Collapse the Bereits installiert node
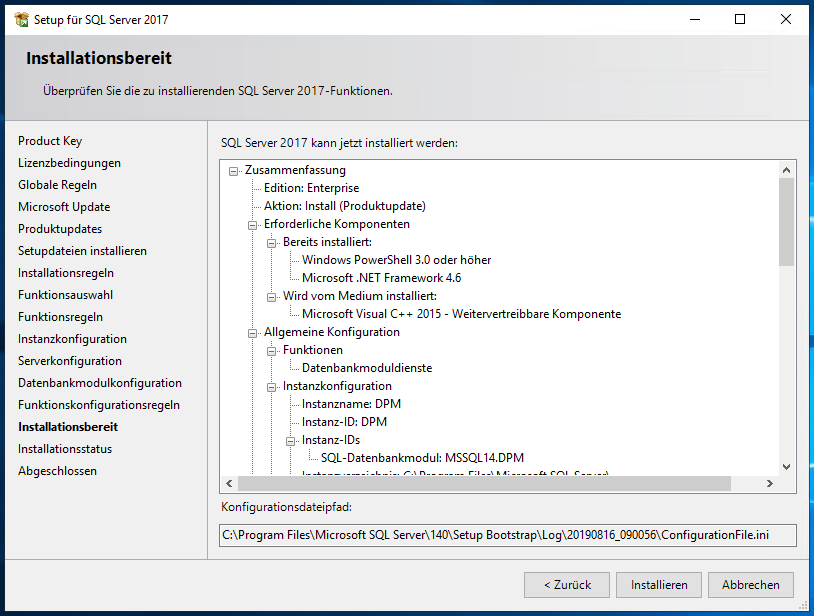This screenshot has height=616, width=814. coord(272,243)
